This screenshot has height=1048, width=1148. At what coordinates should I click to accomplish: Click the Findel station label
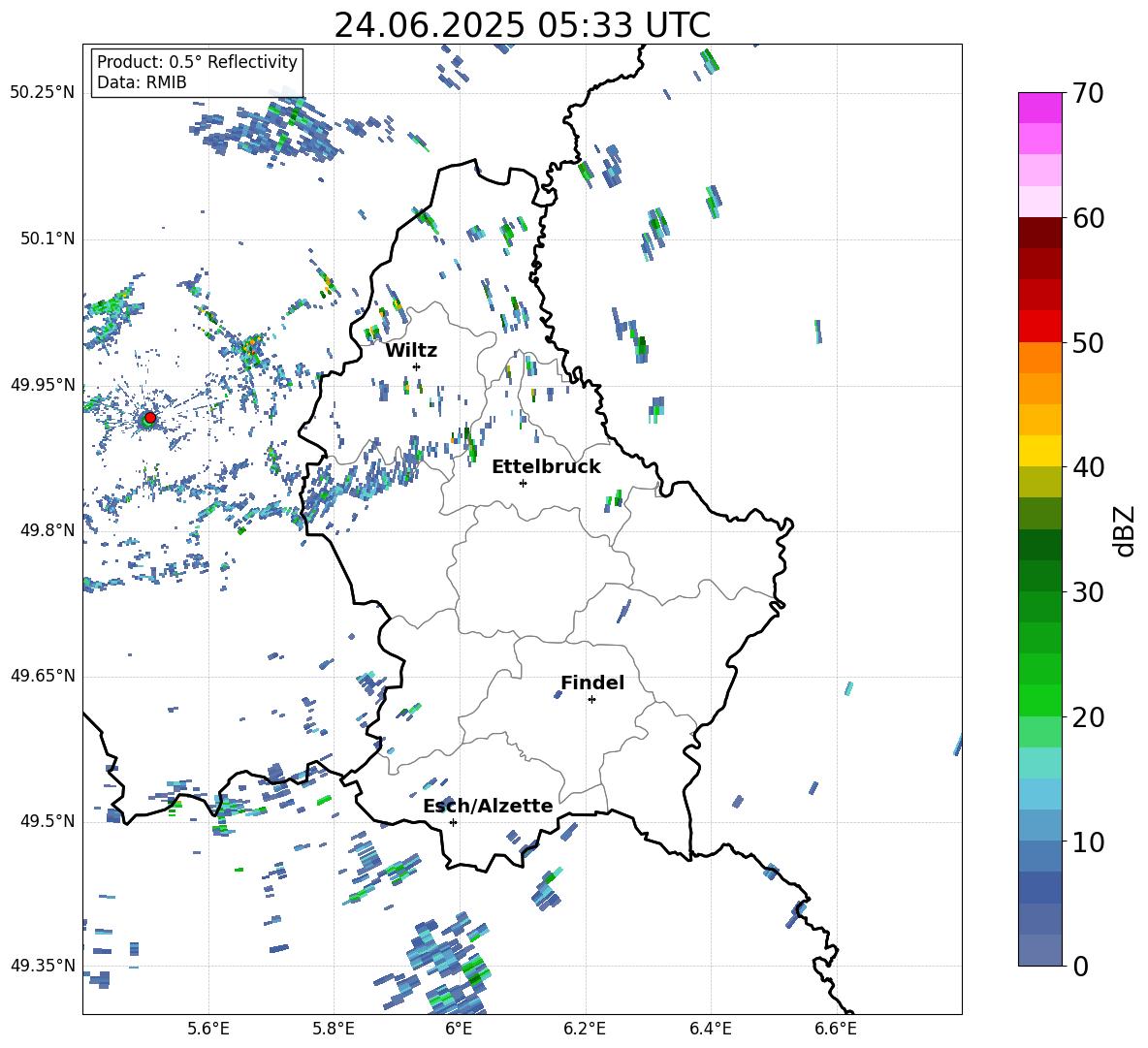coord(592,683)
